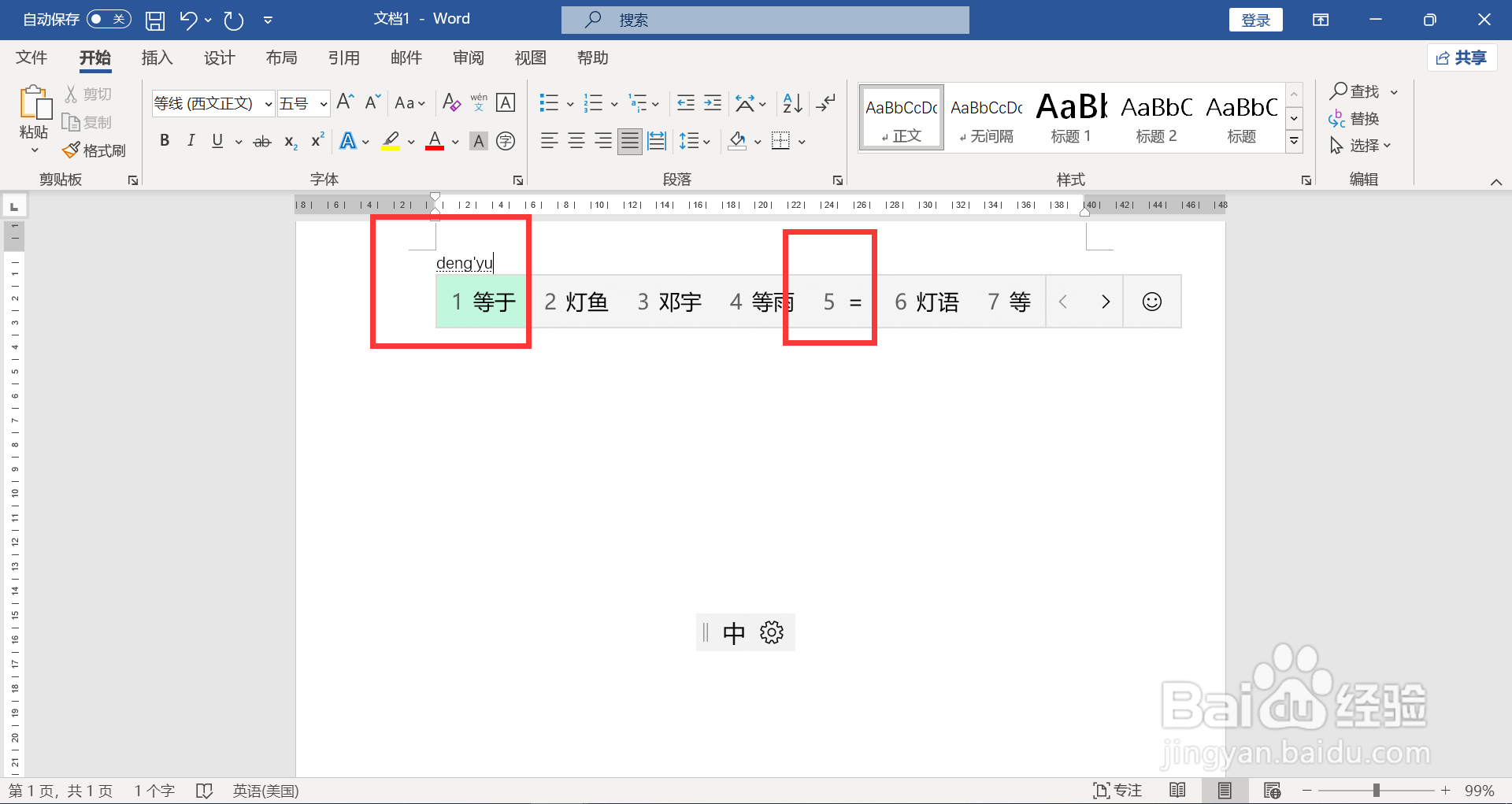Toggle Bold formatting

(x=165, y=141)
